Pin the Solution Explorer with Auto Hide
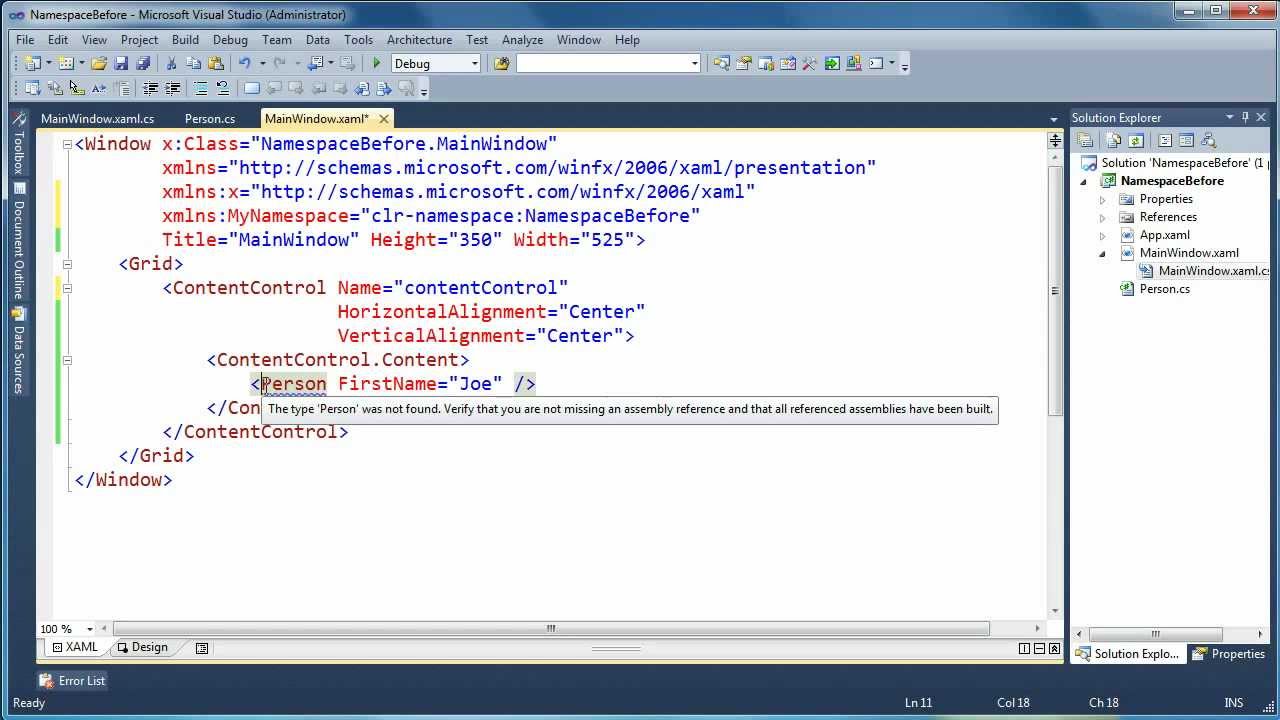The height and width of the screenshot is (720, 1280). [1245, 117]
